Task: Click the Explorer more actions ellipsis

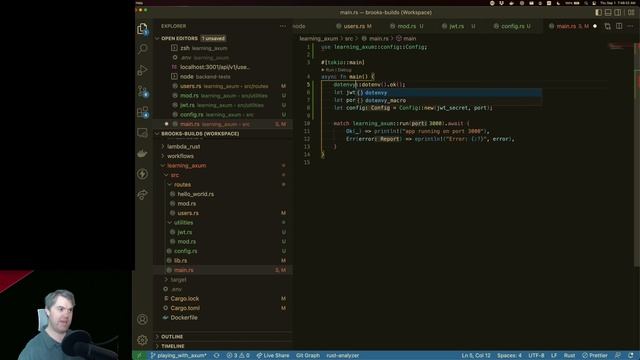Action: tap(283, 26)
